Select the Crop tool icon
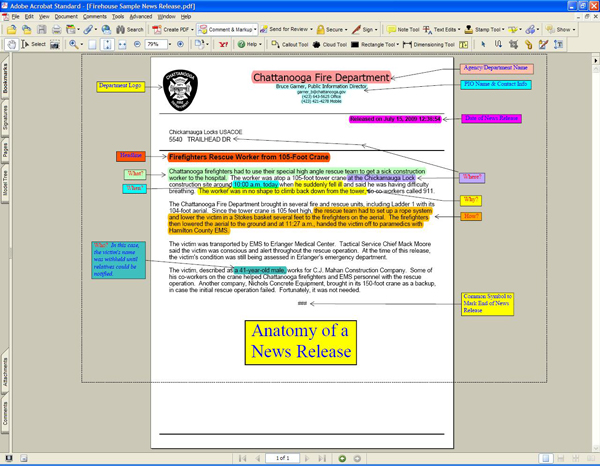The image size is (600, 466). pyautogui.click(x=513, y=44)
